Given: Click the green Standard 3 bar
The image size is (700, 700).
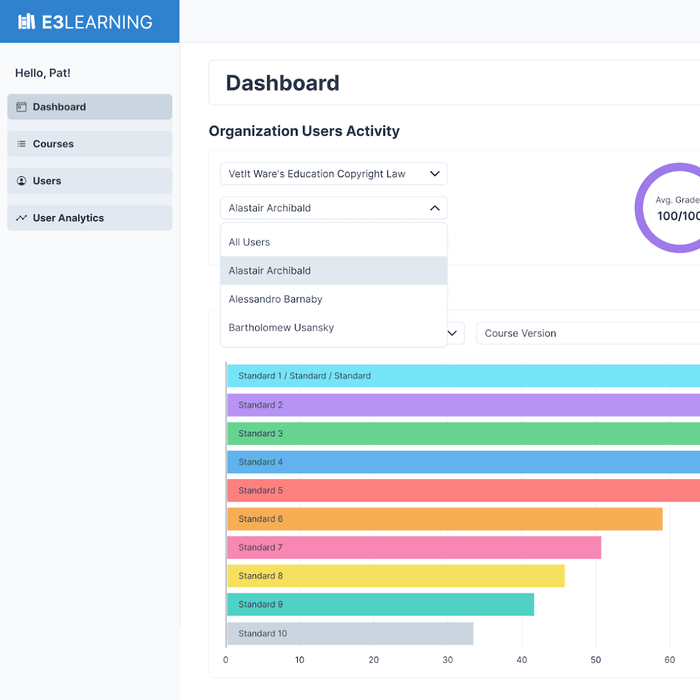Looking at the screenshot, I should coord(463,433).
